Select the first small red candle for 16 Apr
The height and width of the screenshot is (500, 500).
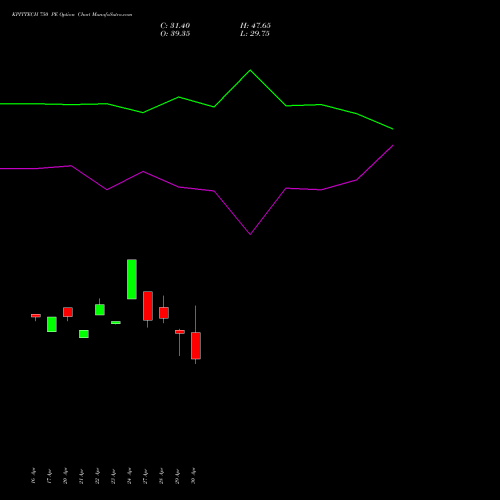coord(36,315)
